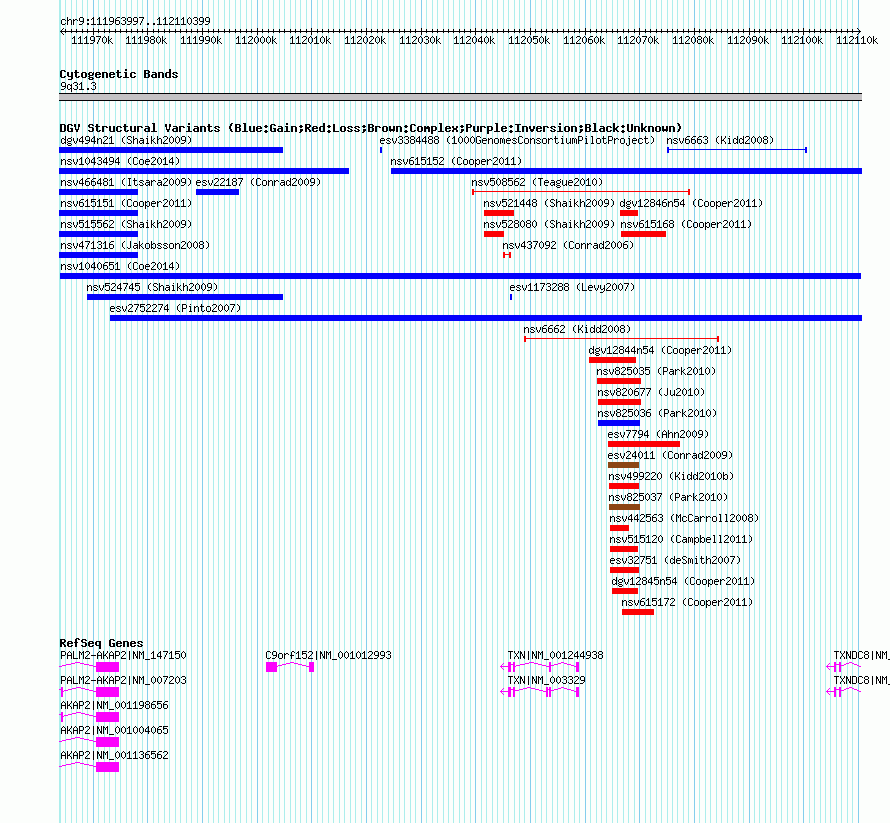Screen dimensions: 890x823
Task: Select the thin red interval under nsv6662
Action: pos(622,339)
